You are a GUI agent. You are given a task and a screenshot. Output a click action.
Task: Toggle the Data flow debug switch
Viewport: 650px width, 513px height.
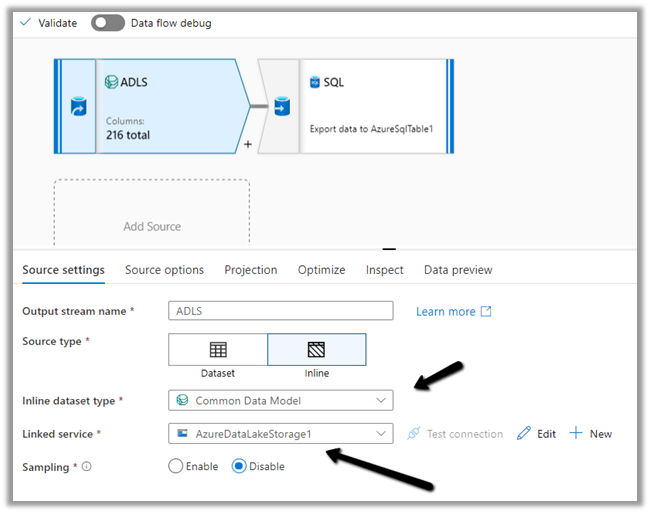point(107,23)
